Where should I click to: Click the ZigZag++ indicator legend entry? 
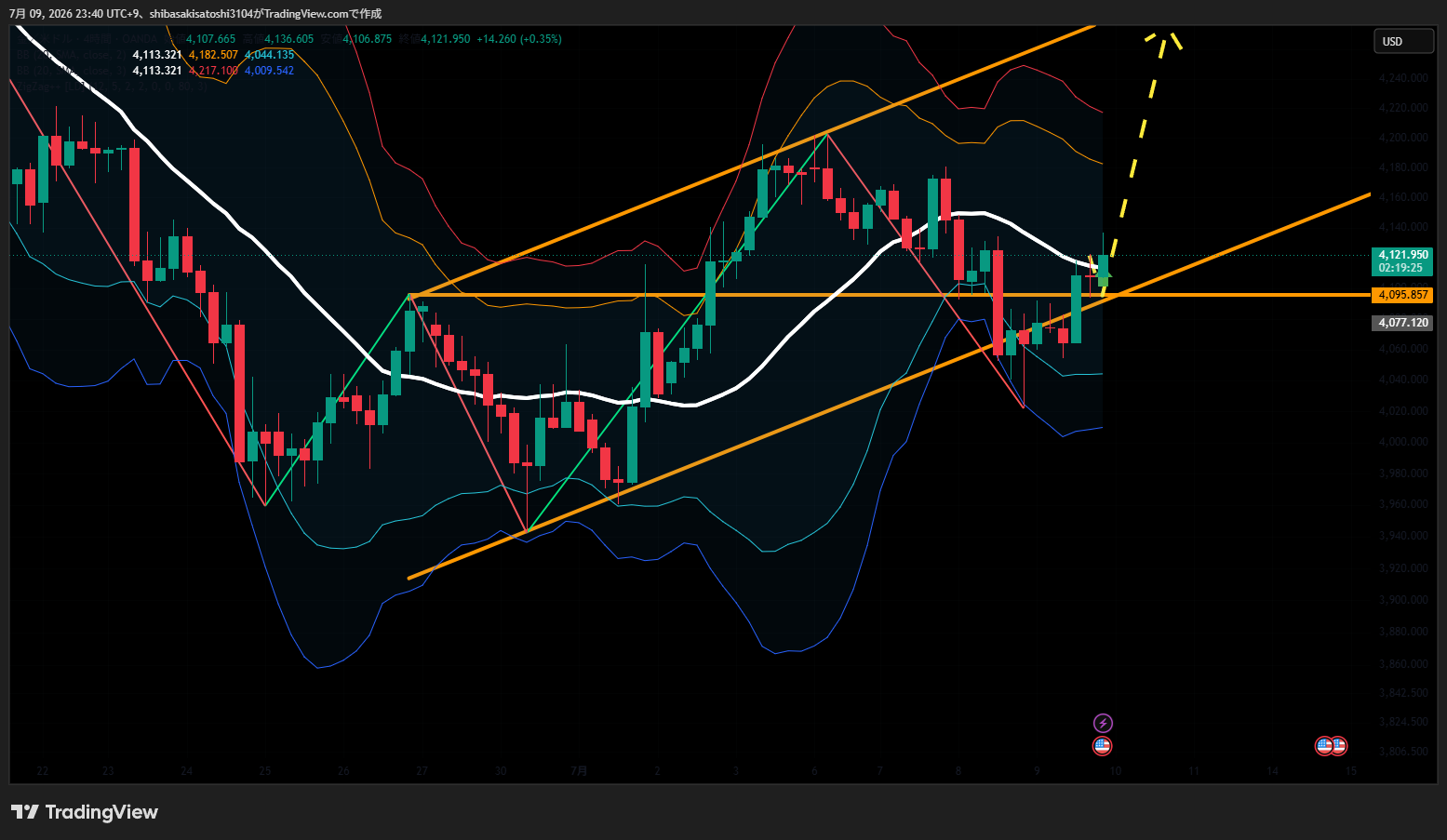point(112,87)
